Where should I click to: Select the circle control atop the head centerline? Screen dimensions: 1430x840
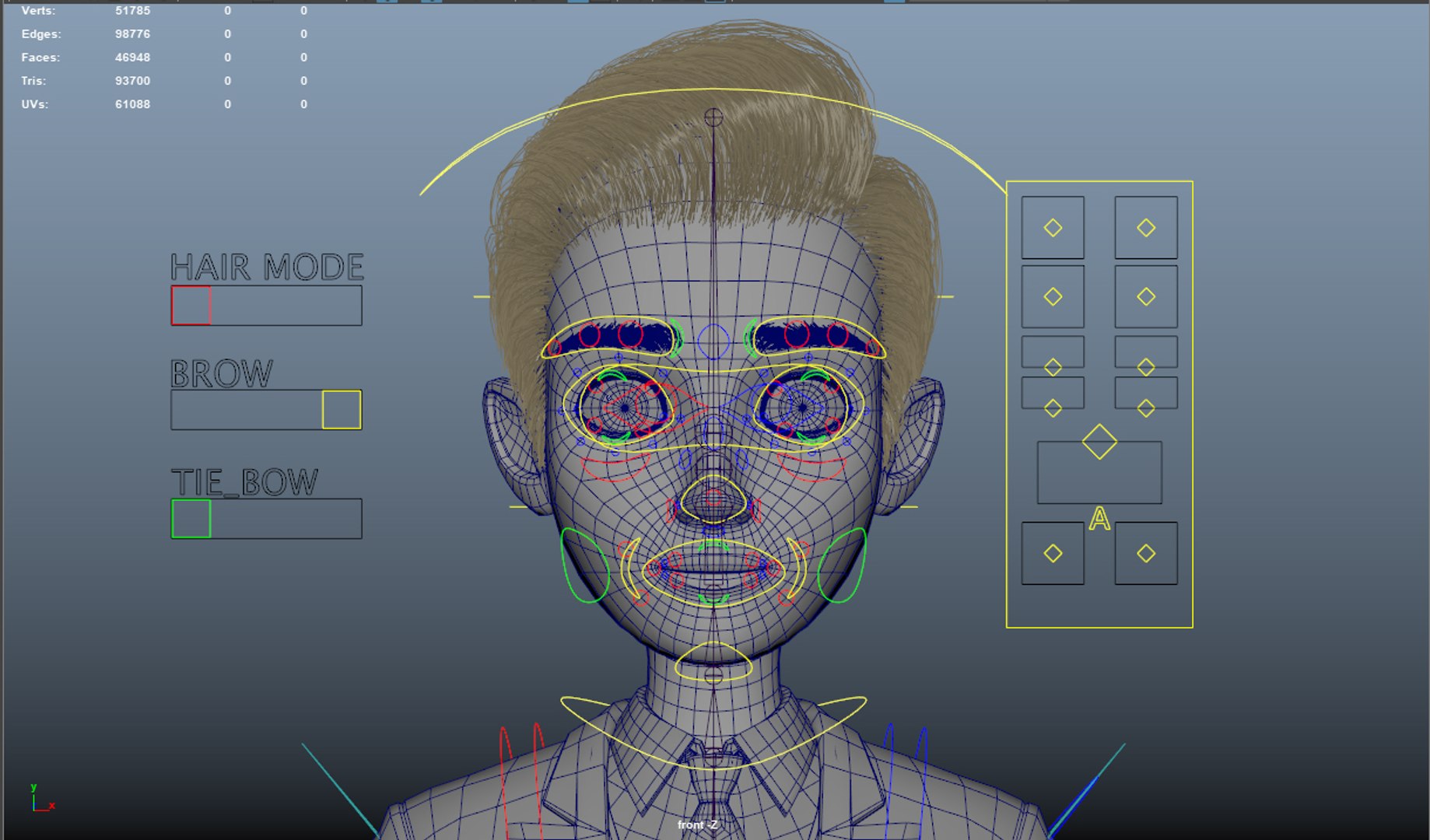(713, 117)
